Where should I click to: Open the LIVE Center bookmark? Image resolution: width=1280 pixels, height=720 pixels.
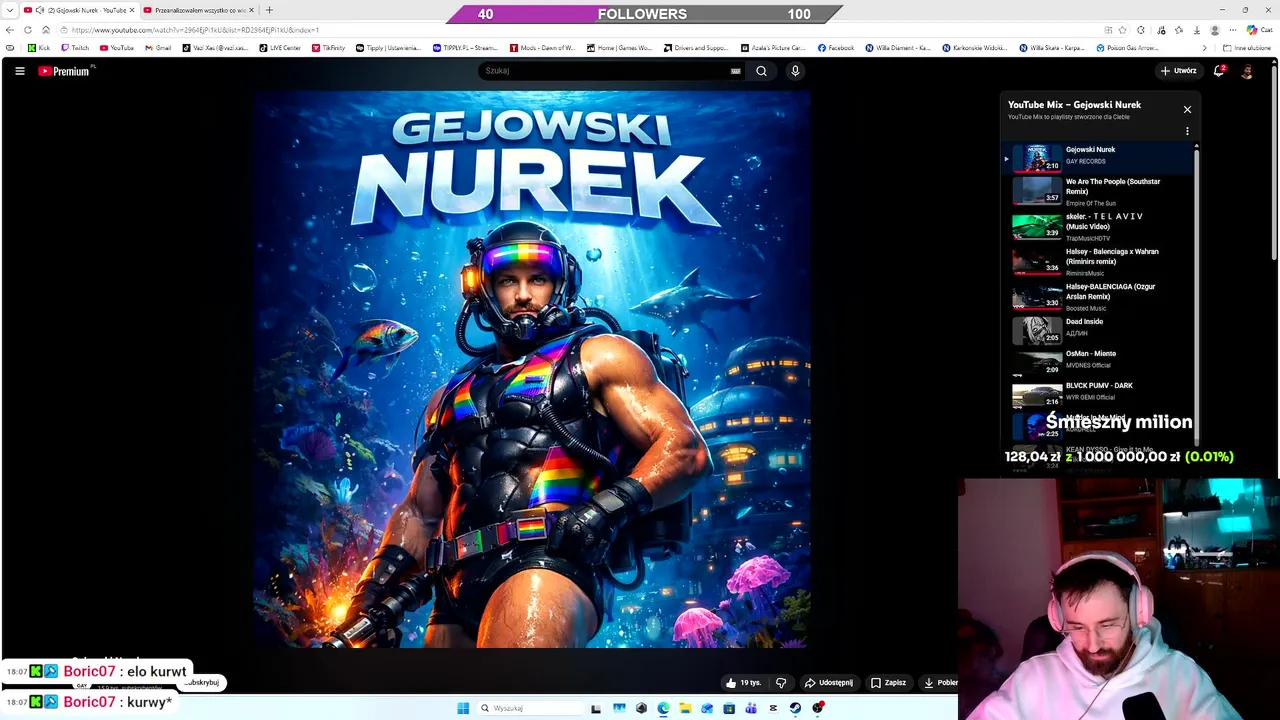pyautogui.click(x=280, y=48)
